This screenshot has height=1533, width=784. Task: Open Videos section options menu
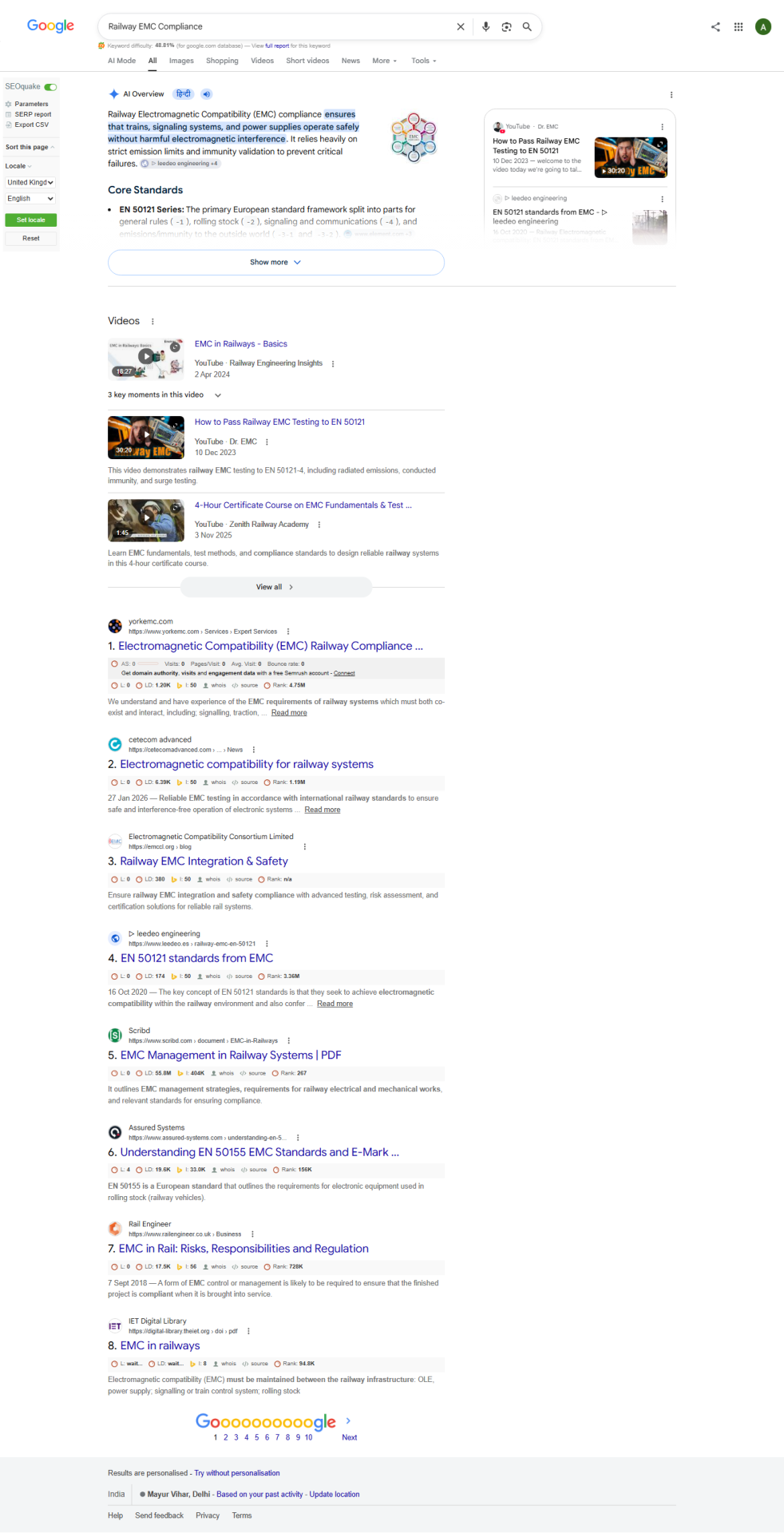tap(152, 321)
